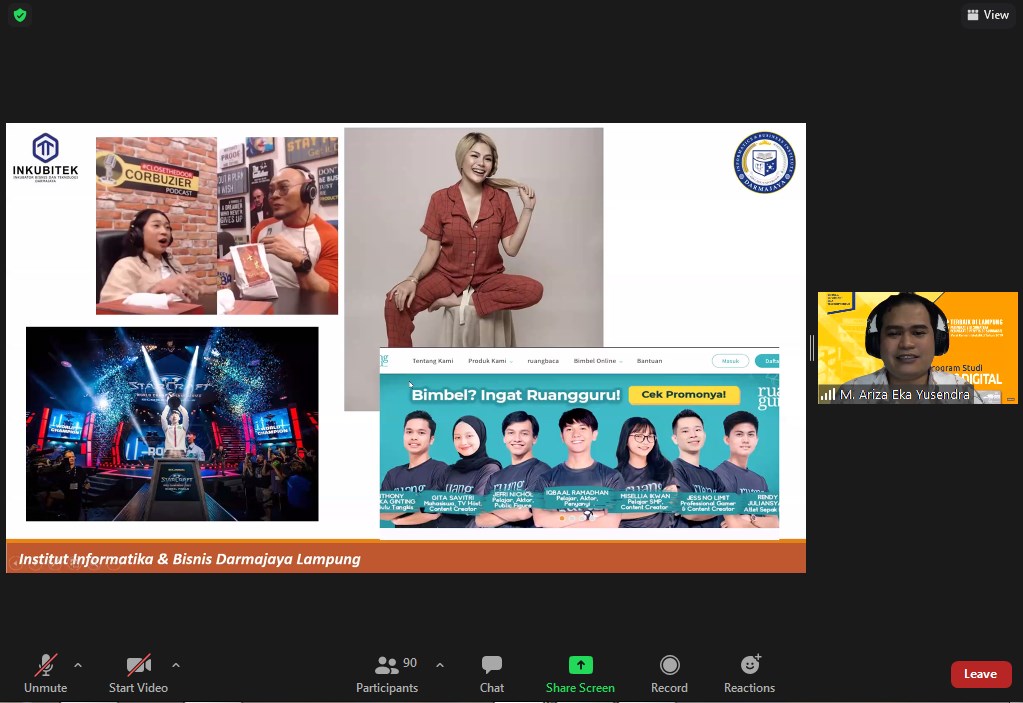Leave the meeting
1023x703 pixels.
(x=981, y=674)
